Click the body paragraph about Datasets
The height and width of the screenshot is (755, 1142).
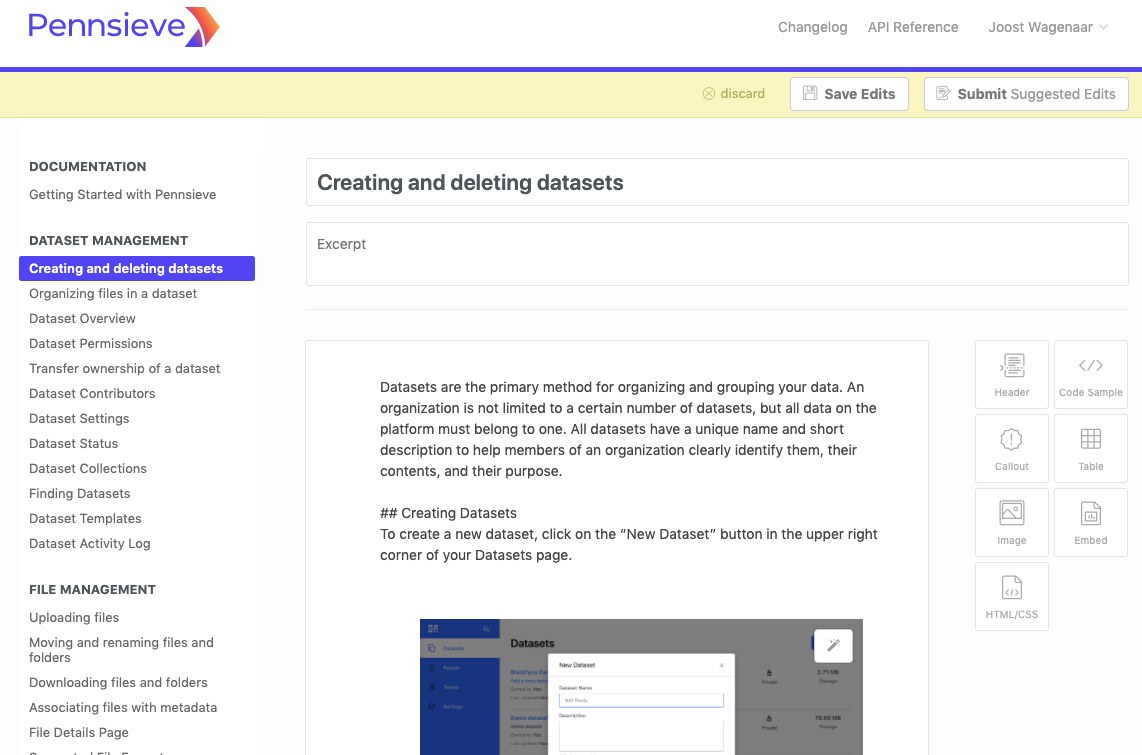click(629, 429)
